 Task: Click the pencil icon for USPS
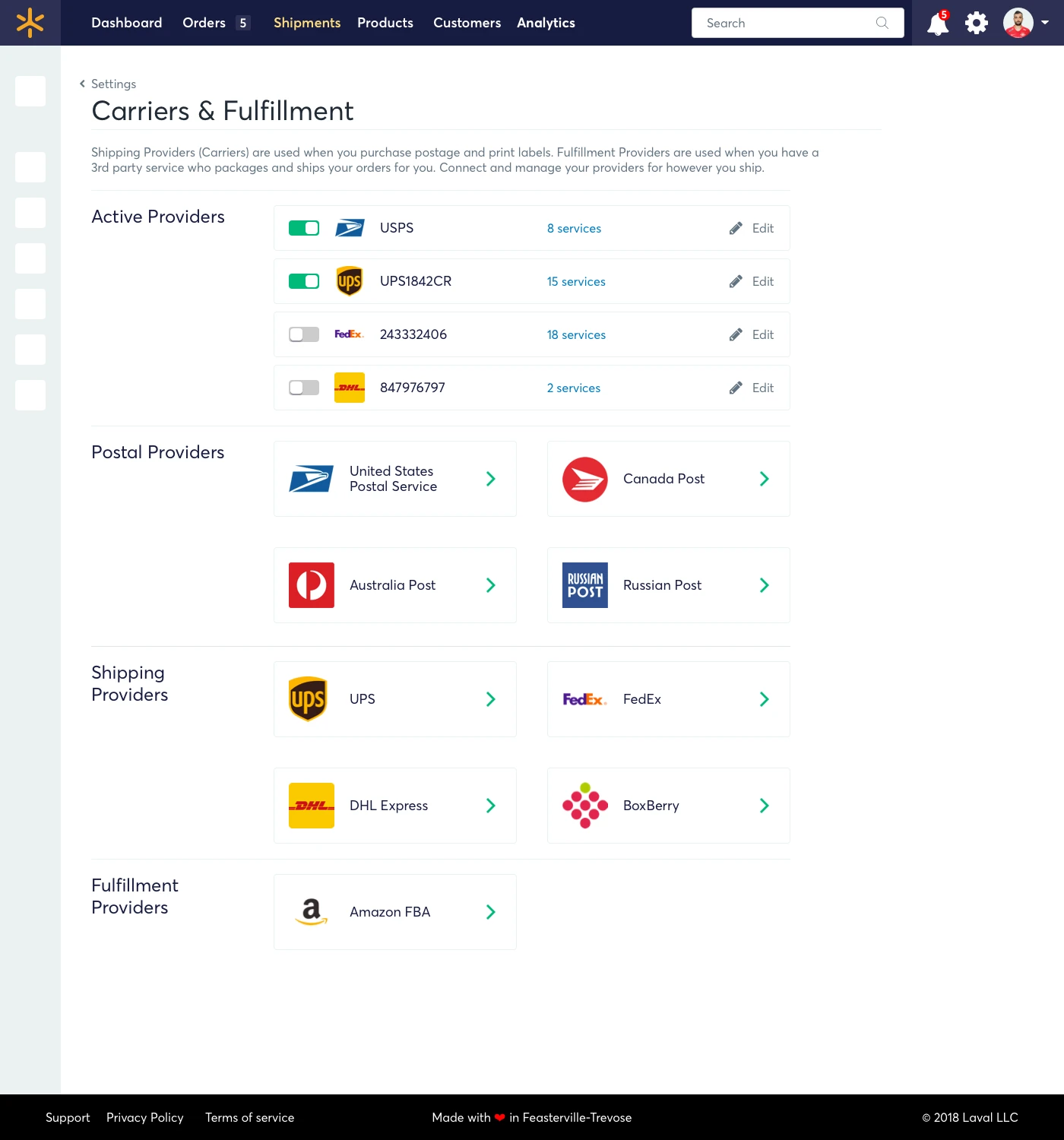tap(736, 228)
